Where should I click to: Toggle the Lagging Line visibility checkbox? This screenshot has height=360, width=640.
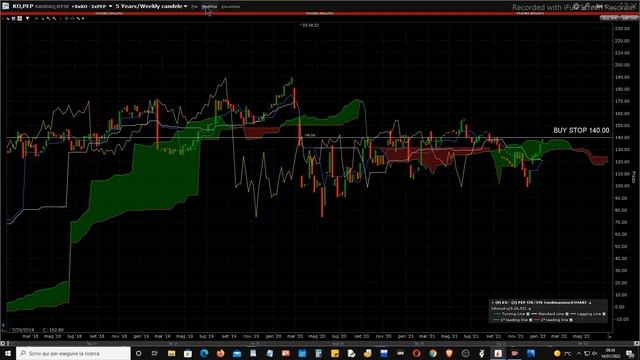coord(604,314)
